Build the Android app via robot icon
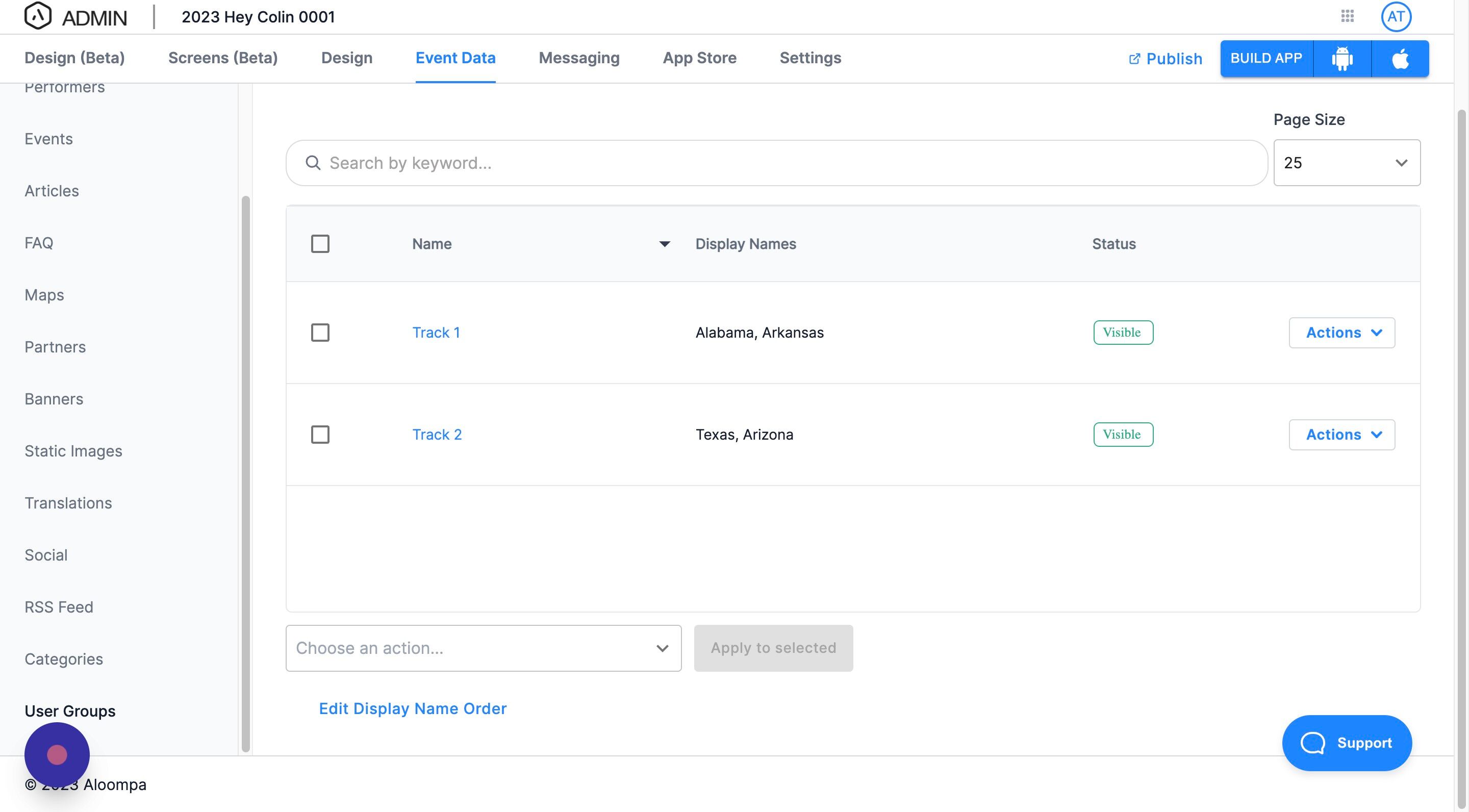The image size is (1469, 812). coord(1343,58)
